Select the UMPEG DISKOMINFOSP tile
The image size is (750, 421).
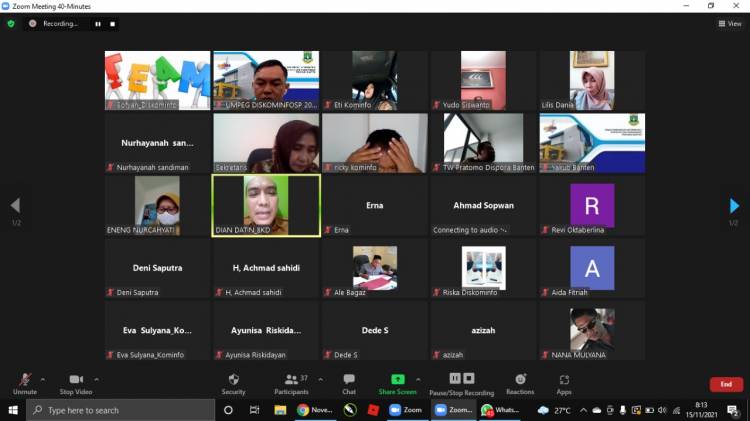266,81
